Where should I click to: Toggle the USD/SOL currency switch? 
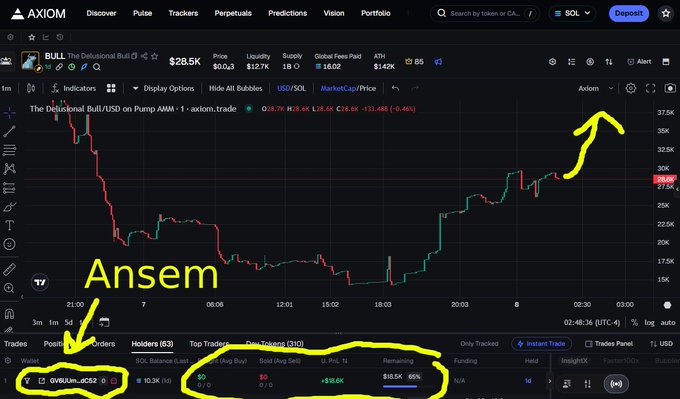tap(291, 88)
